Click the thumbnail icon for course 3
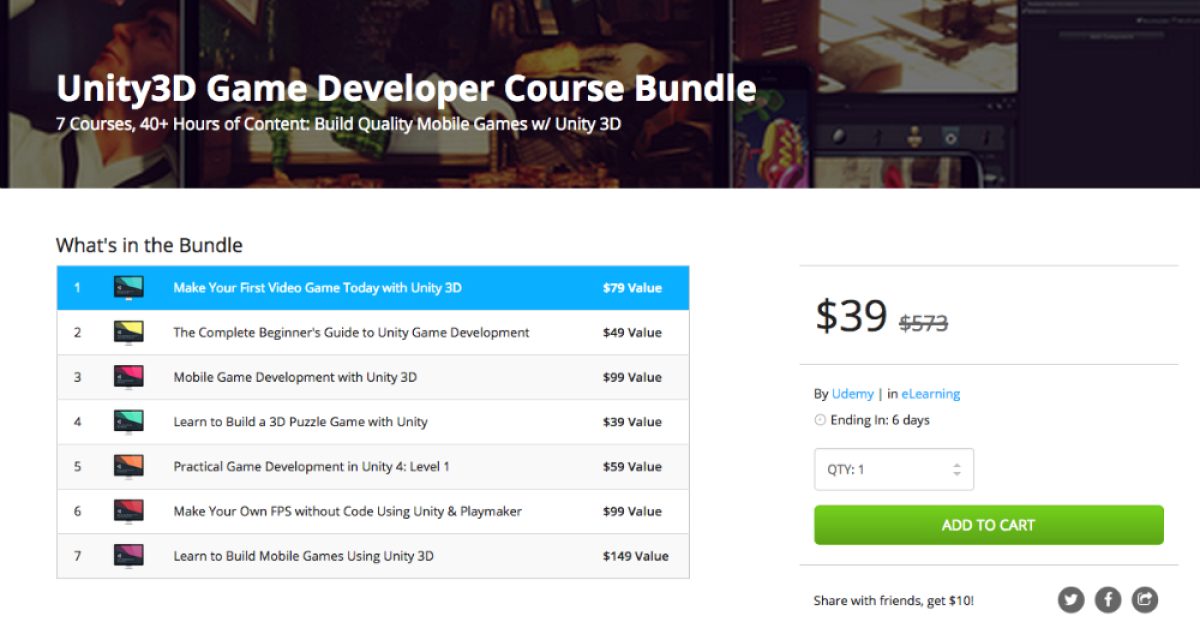This screenshot has height=628, width=1200. 128,378
